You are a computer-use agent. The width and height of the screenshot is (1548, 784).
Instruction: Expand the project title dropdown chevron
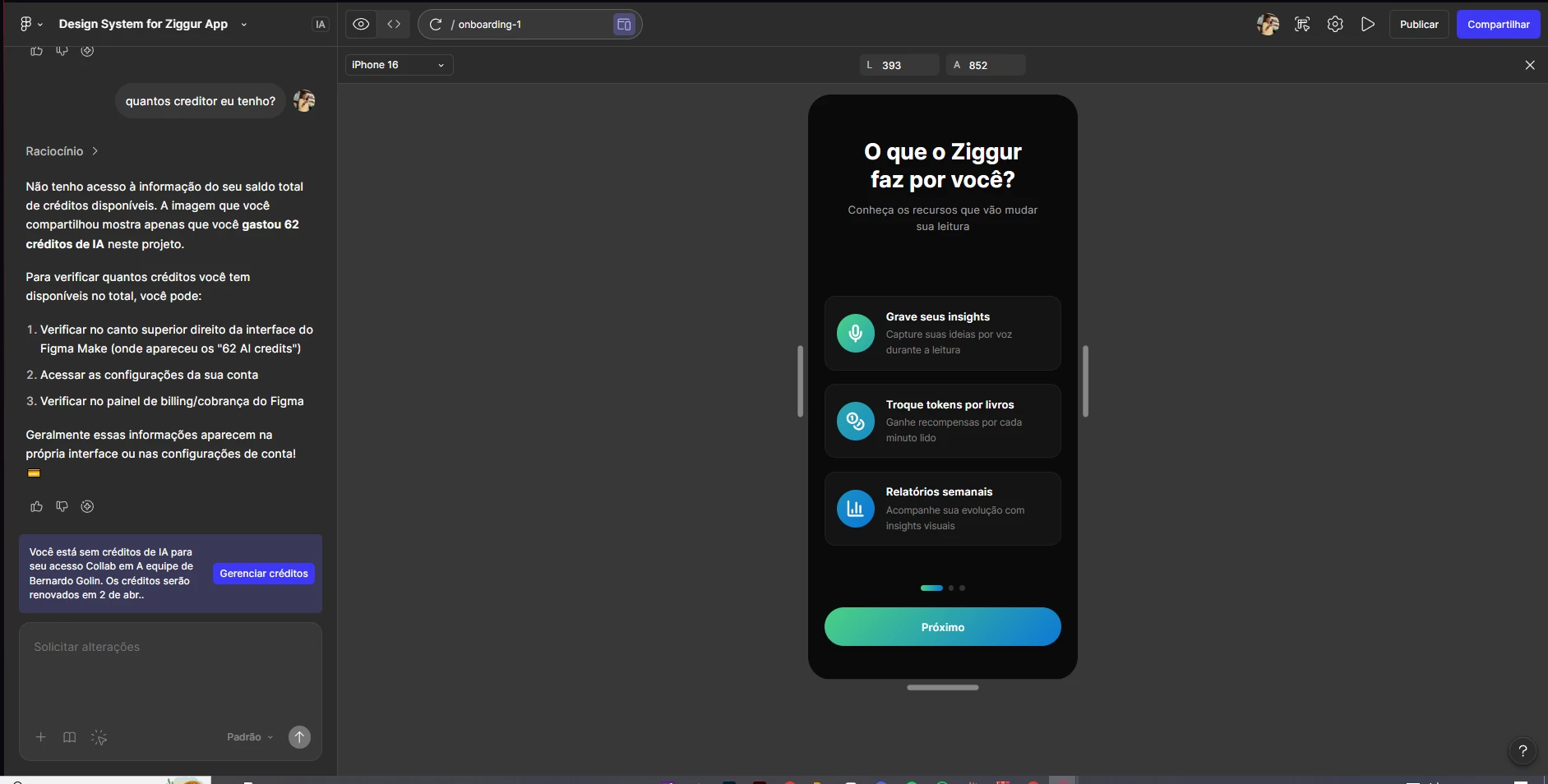(x=244, y=25)
